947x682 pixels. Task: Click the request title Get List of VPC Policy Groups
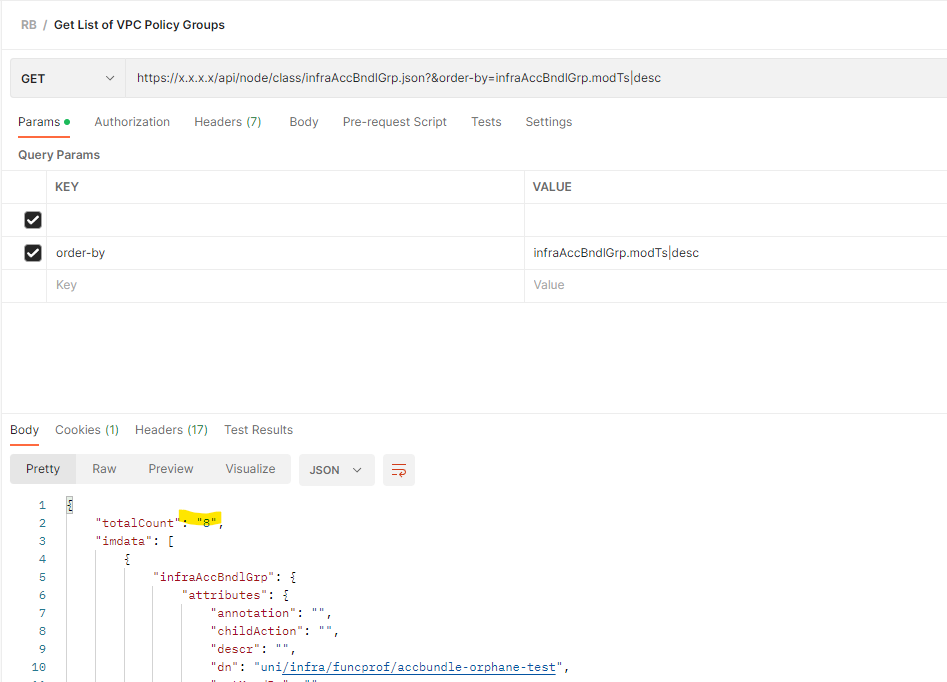[140, 25]
